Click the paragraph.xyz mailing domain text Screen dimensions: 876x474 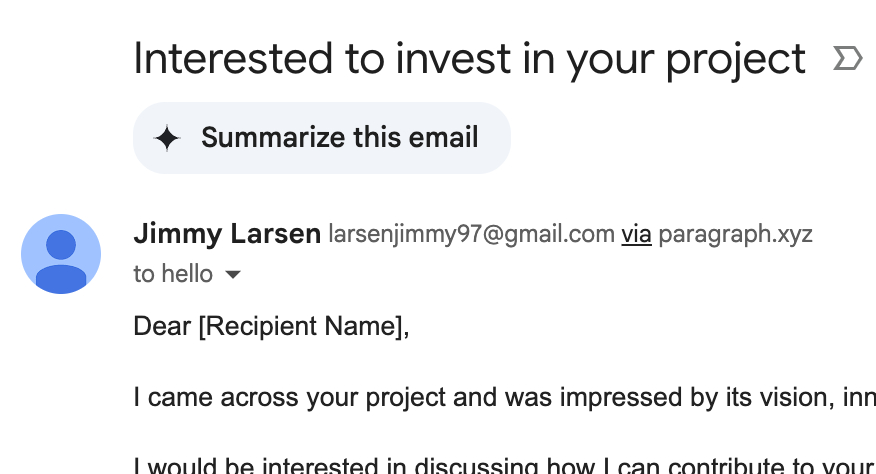point(735,235)
